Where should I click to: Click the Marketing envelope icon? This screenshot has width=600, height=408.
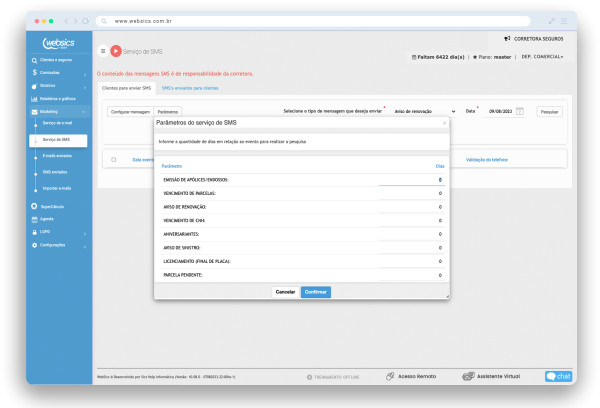tap(34, 112)
